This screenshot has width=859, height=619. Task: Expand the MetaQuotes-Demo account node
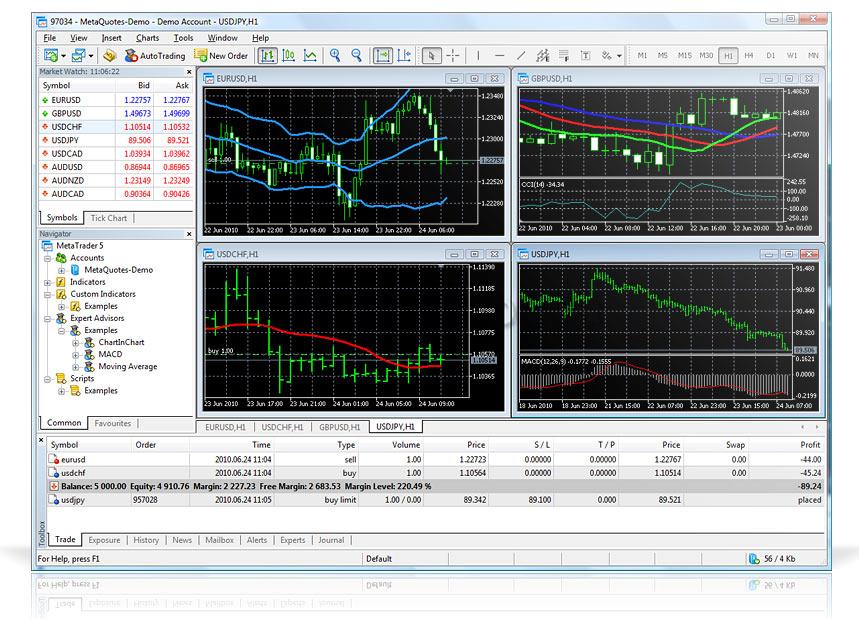(61, 270)
